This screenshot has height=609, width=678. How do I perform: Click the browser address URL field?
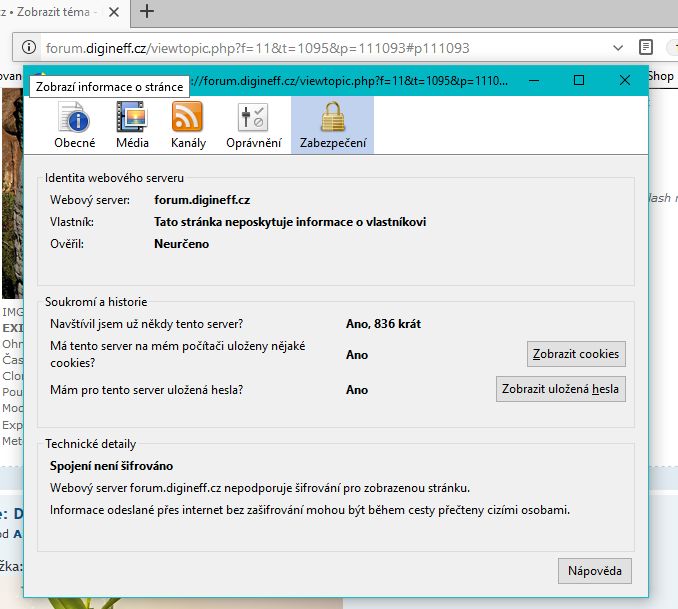[x=300, y=48]
